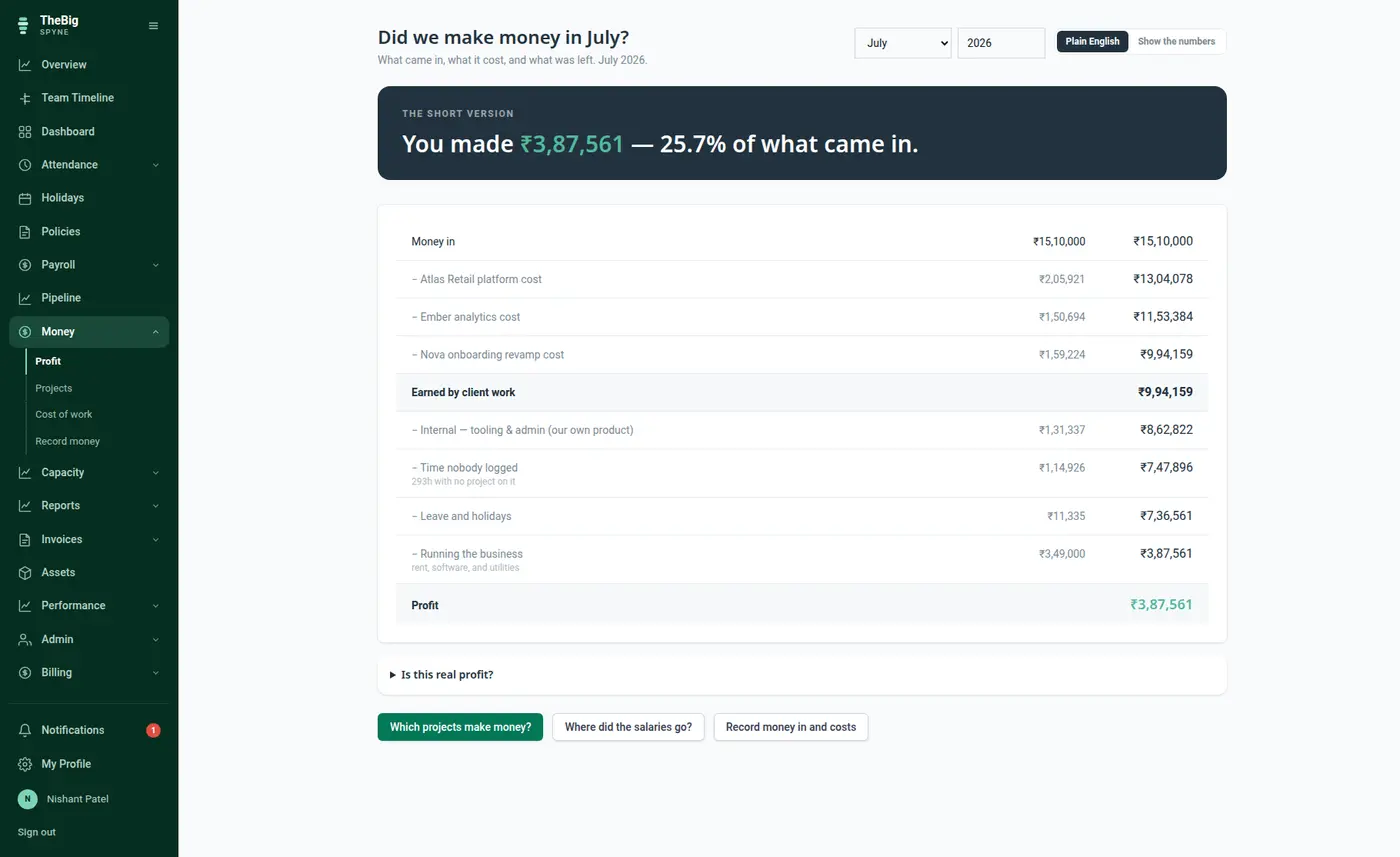Click the Team Timeline icon
This screenshot has height=857, width=1400.
[x=25, y=98]
